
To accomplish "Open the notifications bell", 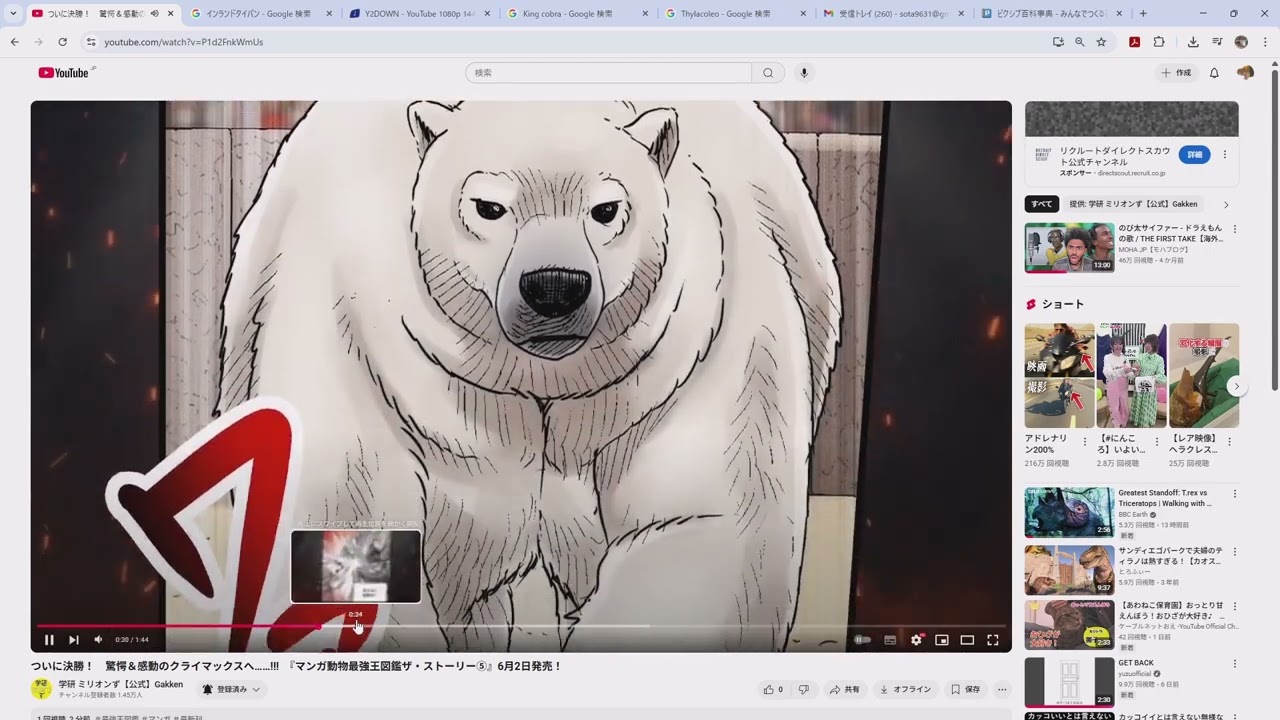I will [1214, 73].
